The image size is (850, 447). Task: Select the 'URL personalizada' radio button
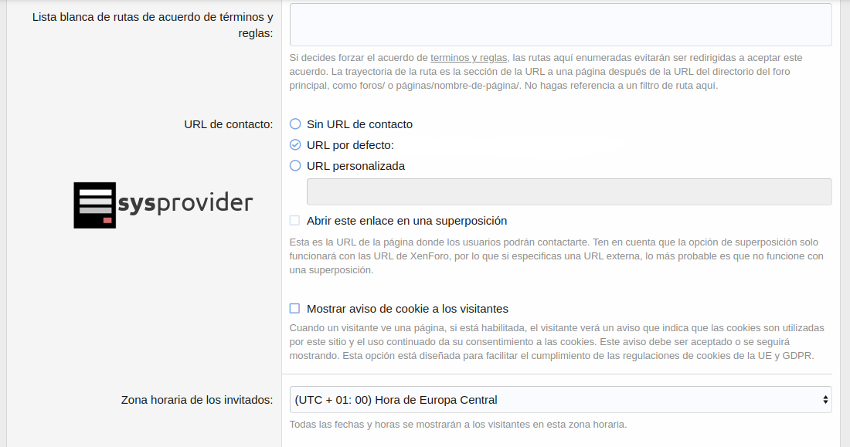(295, 166)
